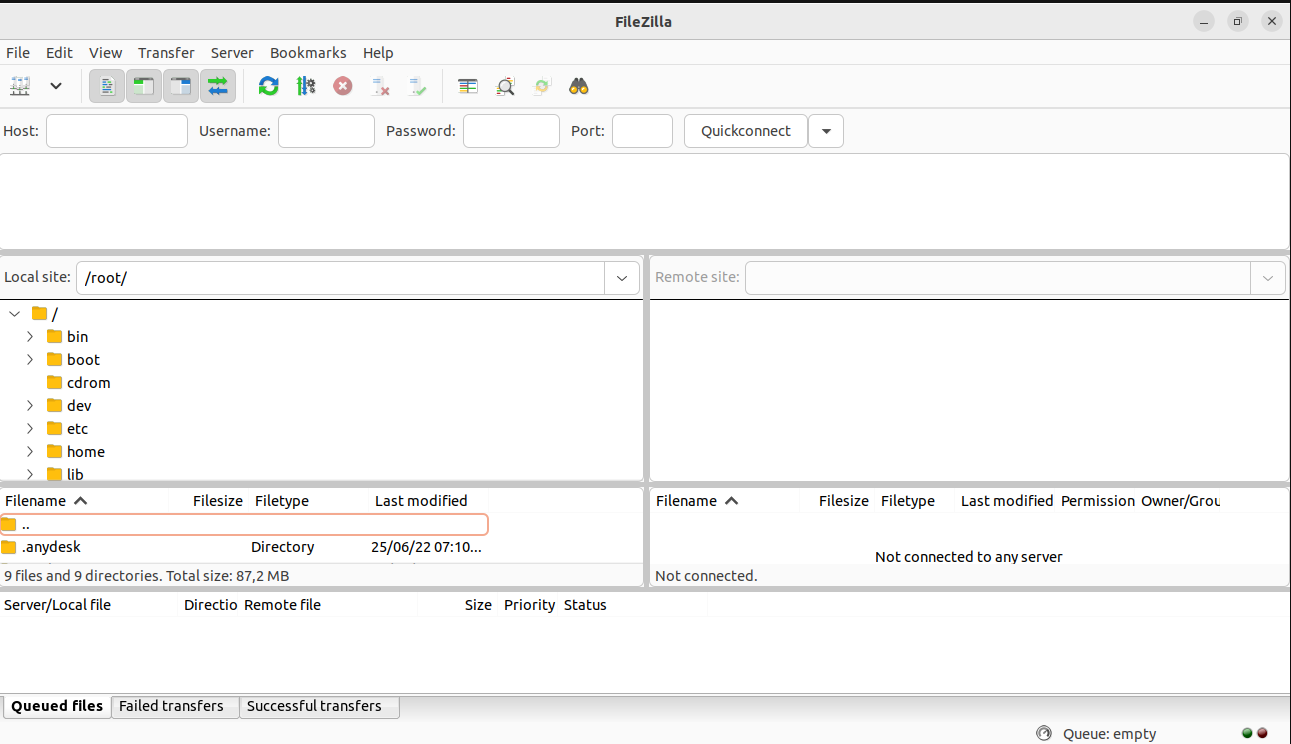Image resolution: width=1291 pixels, height=744 pixels.
Task: Expand the etc folder in tree
Action: 30,428
